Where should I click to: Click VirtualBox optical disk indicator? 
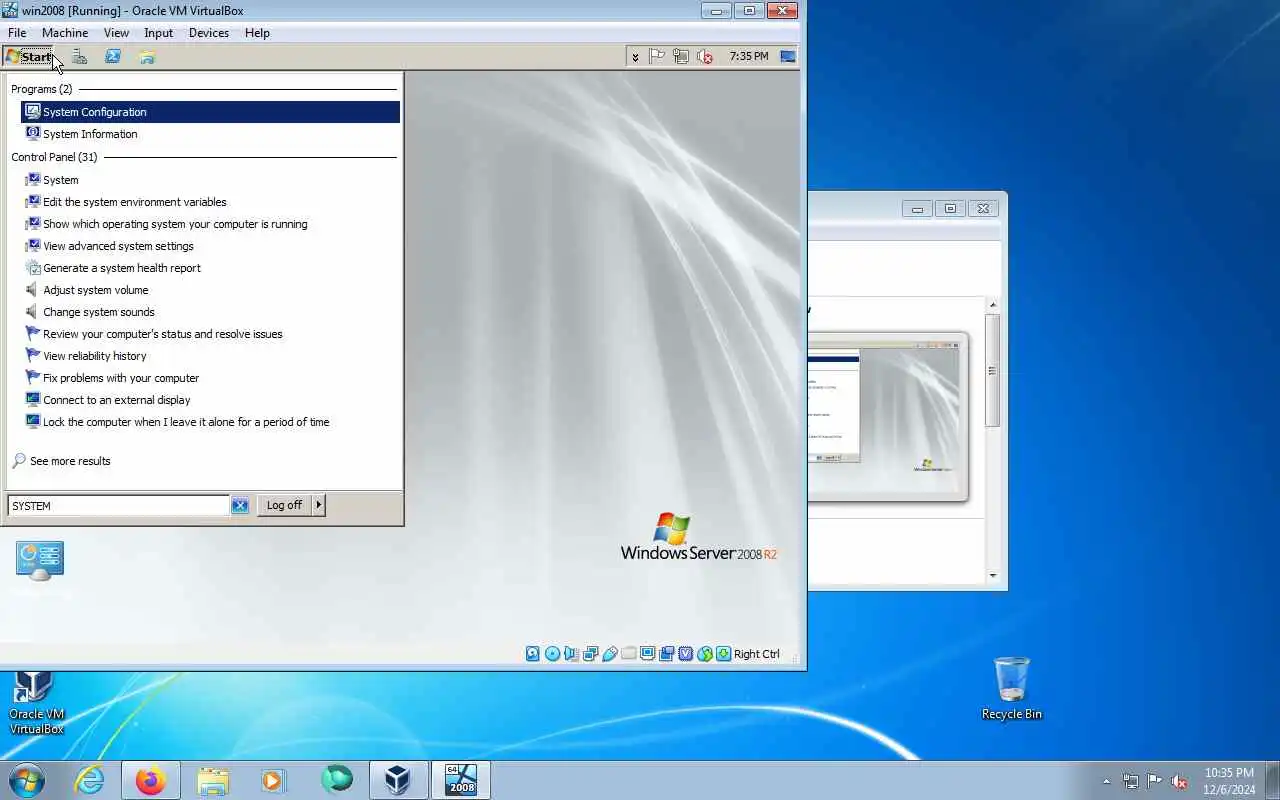click(552, 654)
